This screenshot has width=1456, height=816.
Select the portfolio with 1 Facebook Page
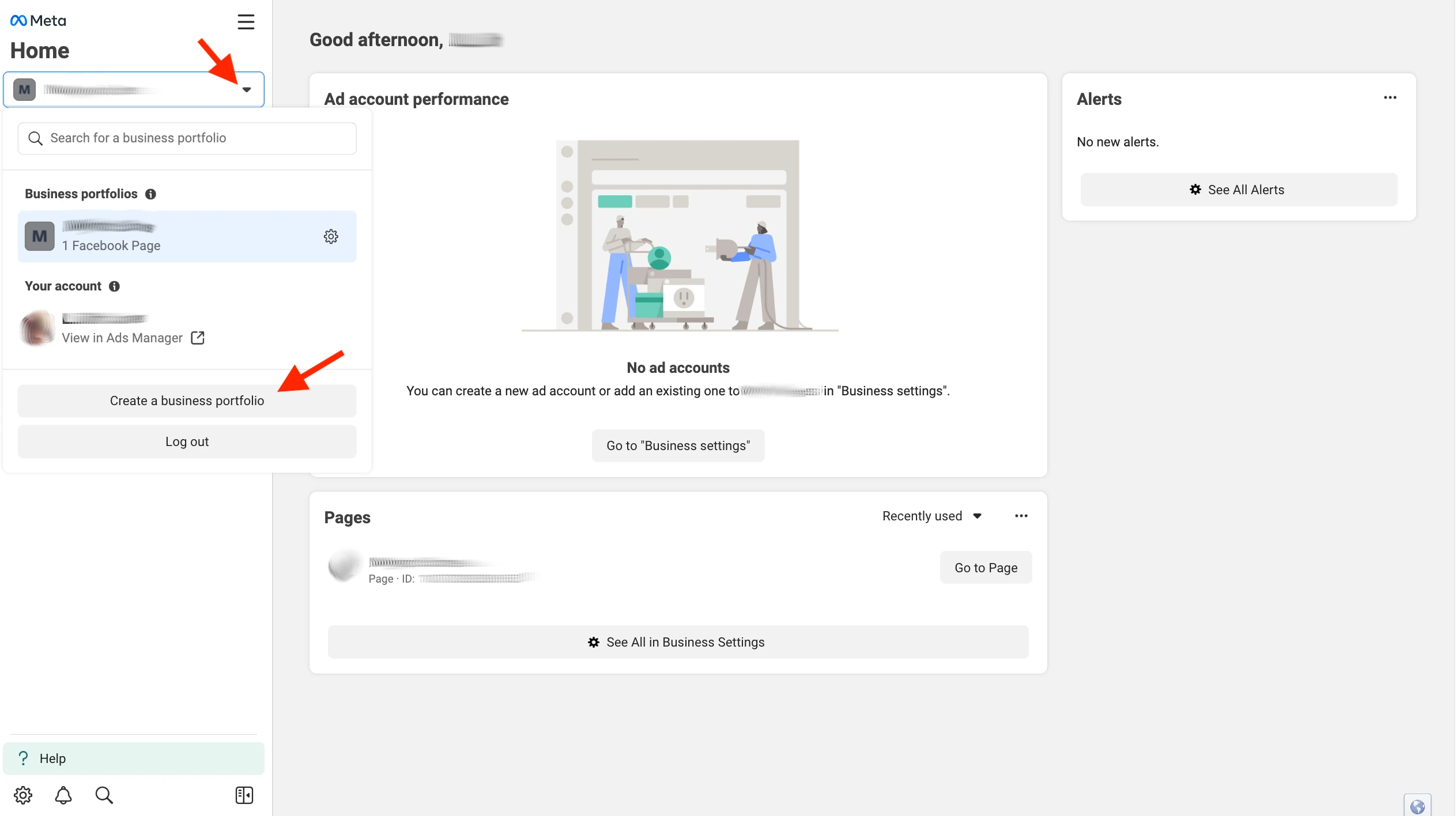click(x=187, y=236)
